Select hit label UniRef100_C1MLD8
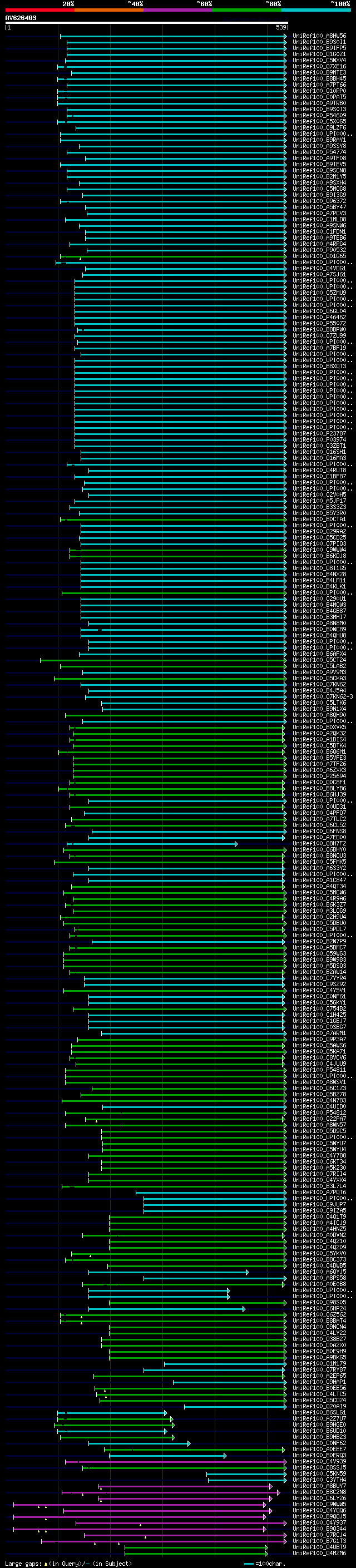The image size is (356, 1568). click(x=319, y=219)
